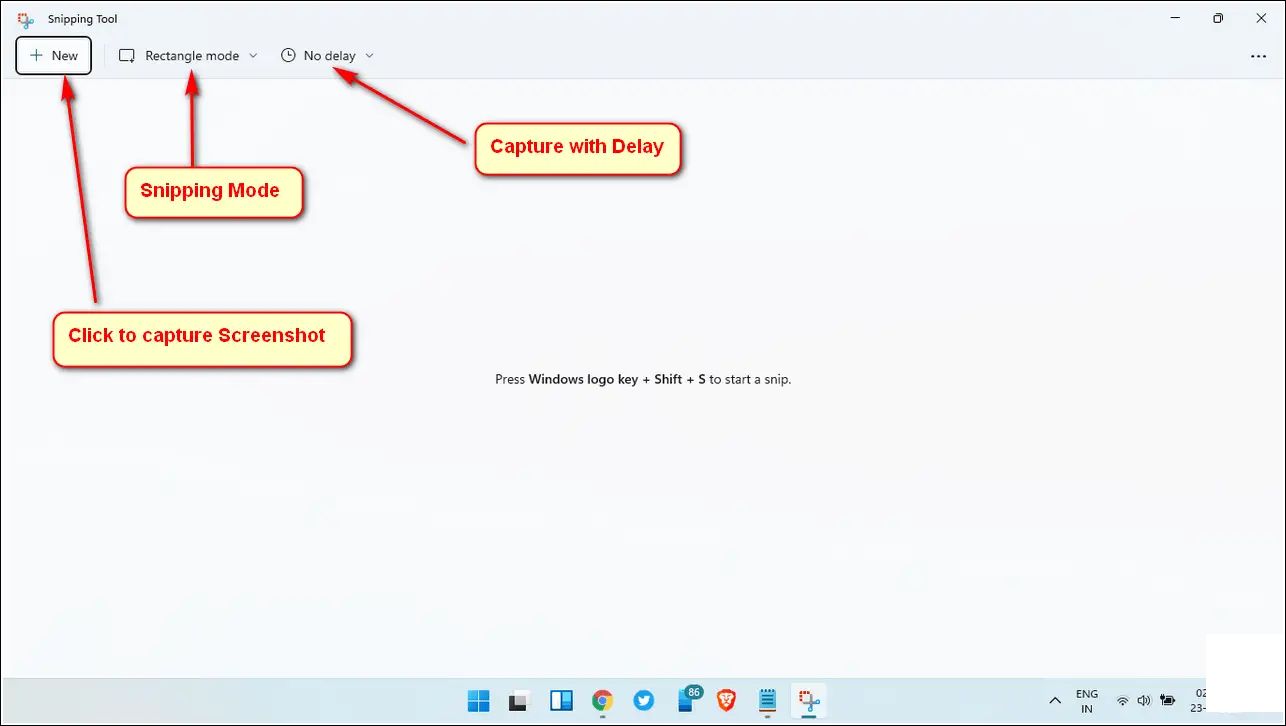The image size is (1286, 726).
Task: Open the Windows Start menu
Action: [x=478, y=701]
